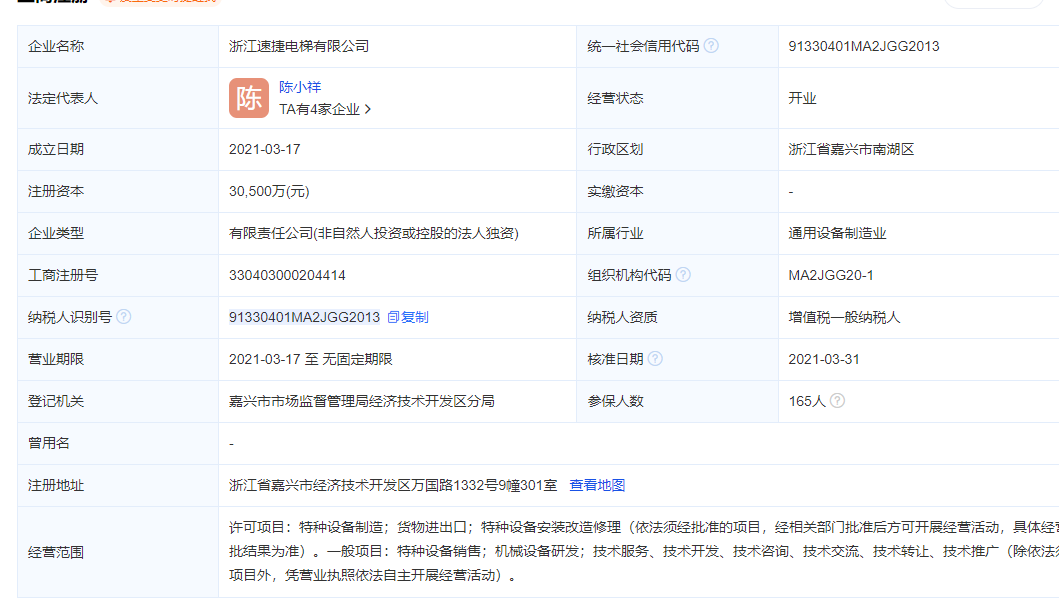Click the 曾用名 label cell
This screenshot has width=1059, height=600.
[x=118, y=443]
